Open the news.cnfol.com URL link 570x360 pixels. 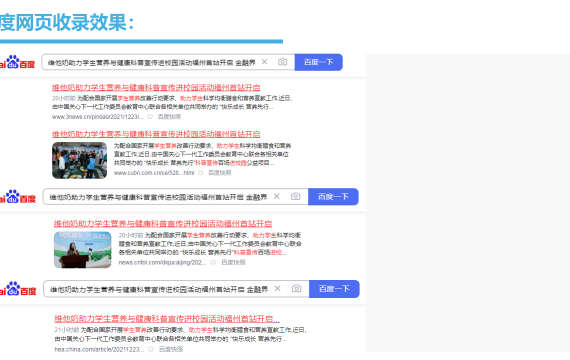162,262
